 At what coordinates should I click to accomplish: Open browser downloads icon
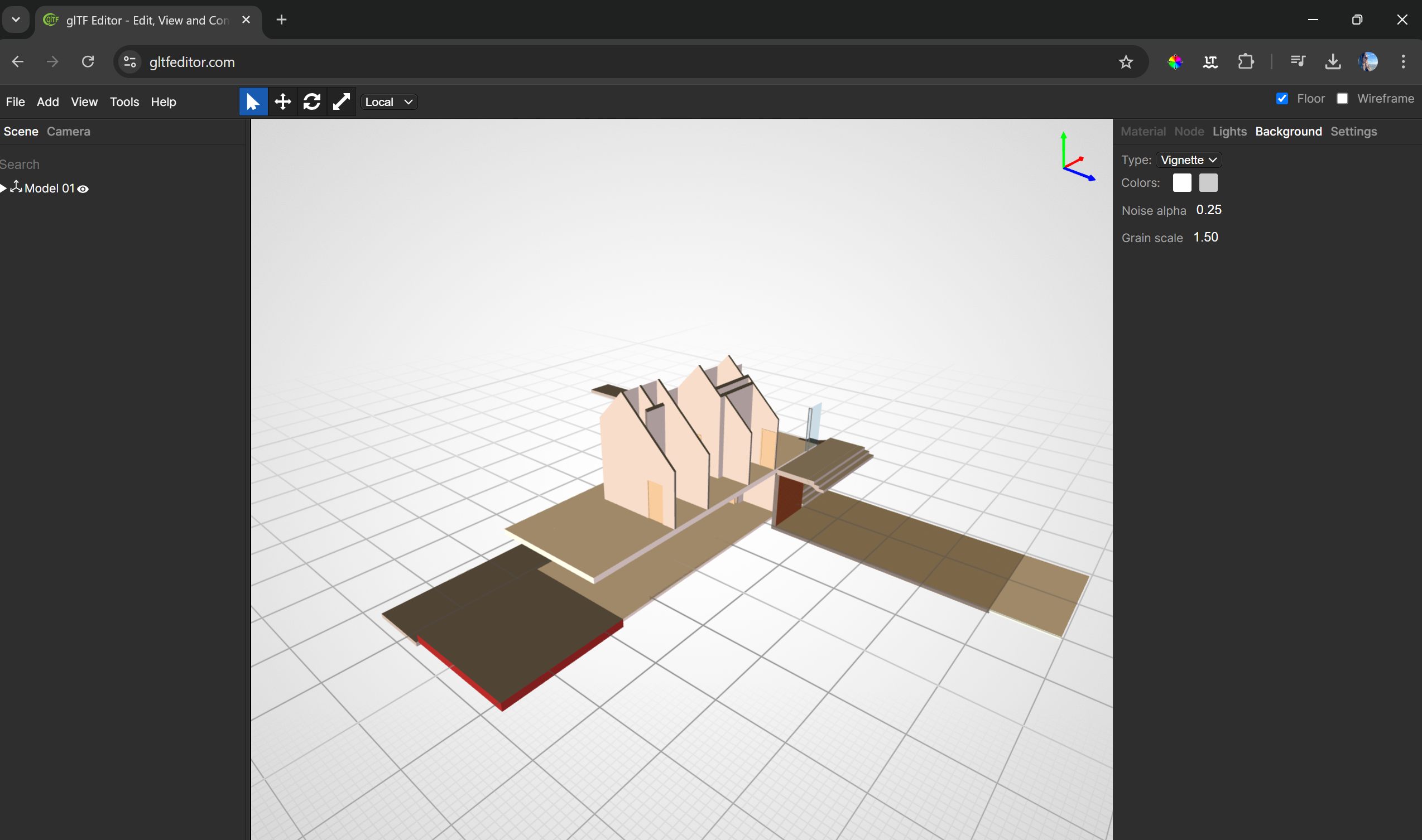click(1333, 62)
